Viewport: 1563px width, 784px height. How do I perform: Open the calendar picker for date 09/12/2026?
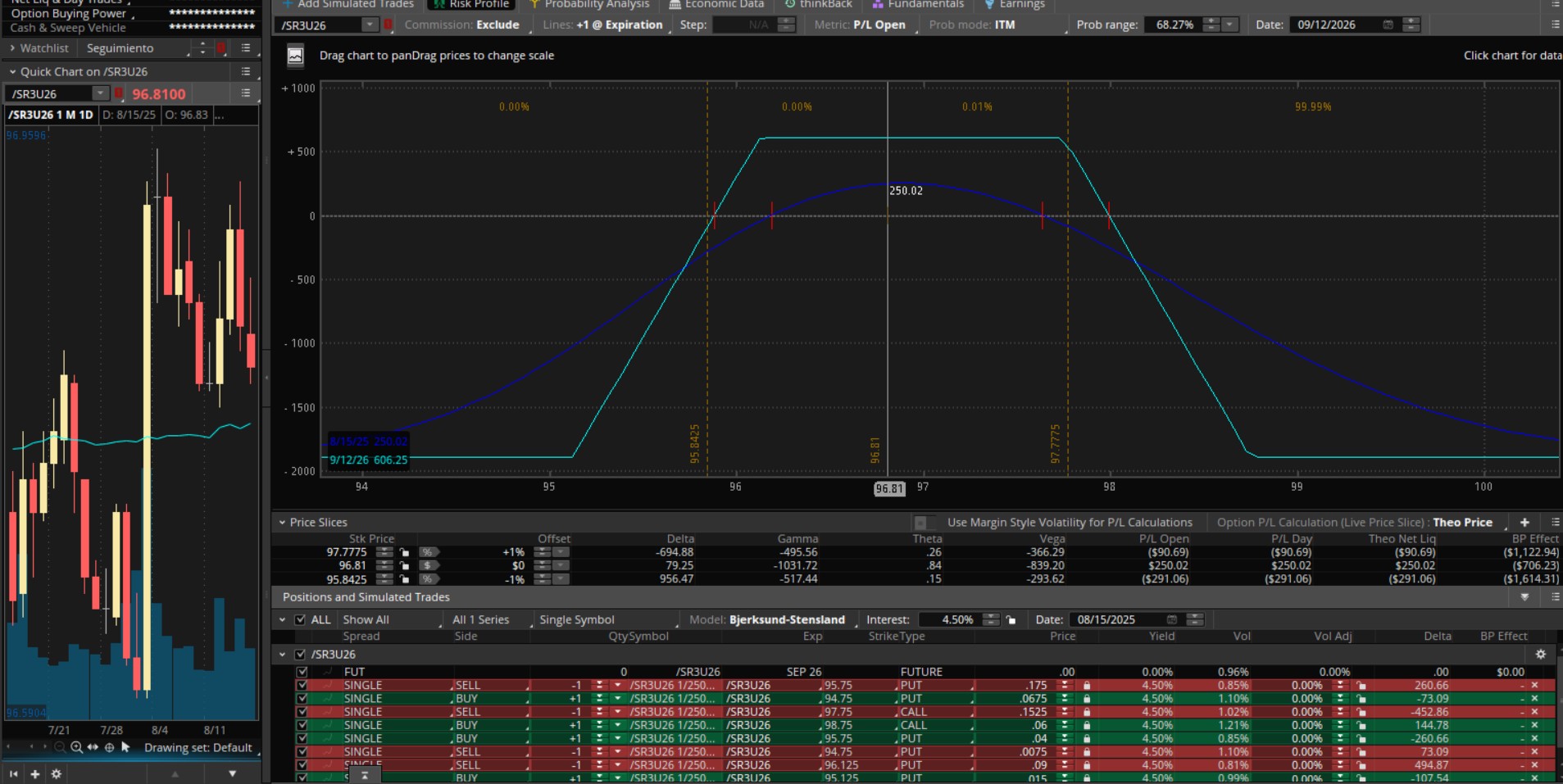[x=1388, y=25]
